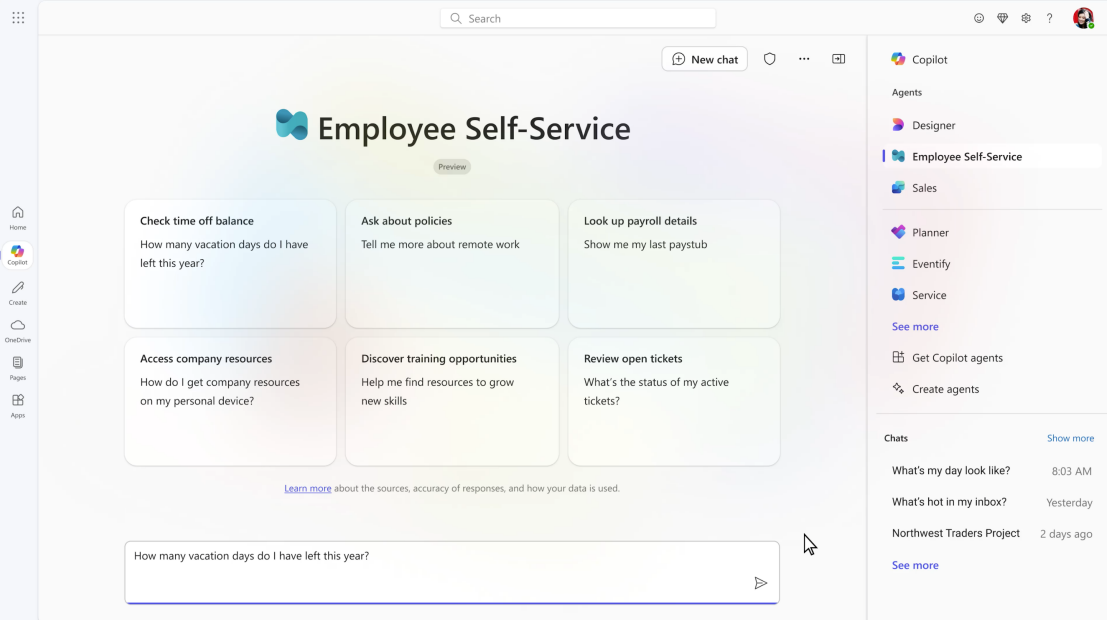The height and width of the screenshot is (620, 1107).
Task: Collapse the right side panel
Action: (839, 59)
